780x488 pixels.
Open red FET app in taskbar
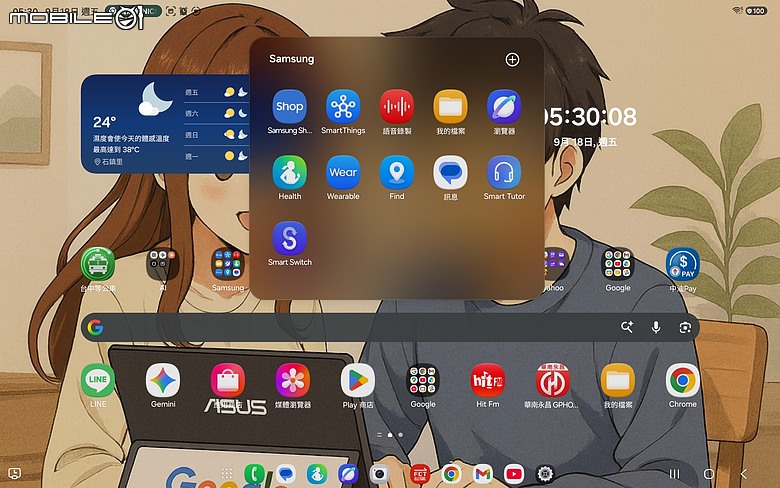tap(419, 474)
